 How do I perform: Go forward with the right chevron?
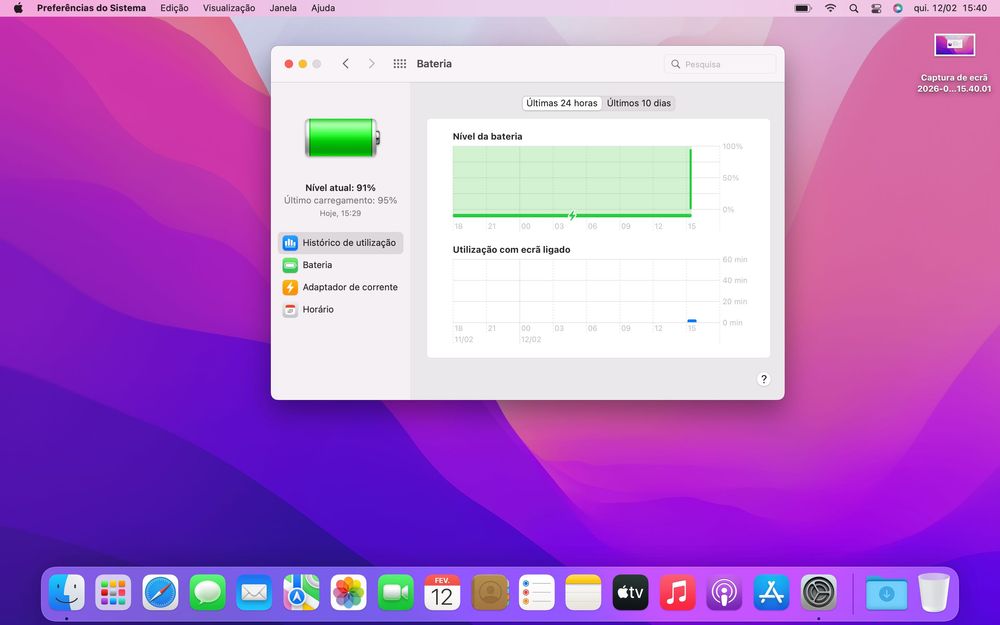click(x=371, y=64)
